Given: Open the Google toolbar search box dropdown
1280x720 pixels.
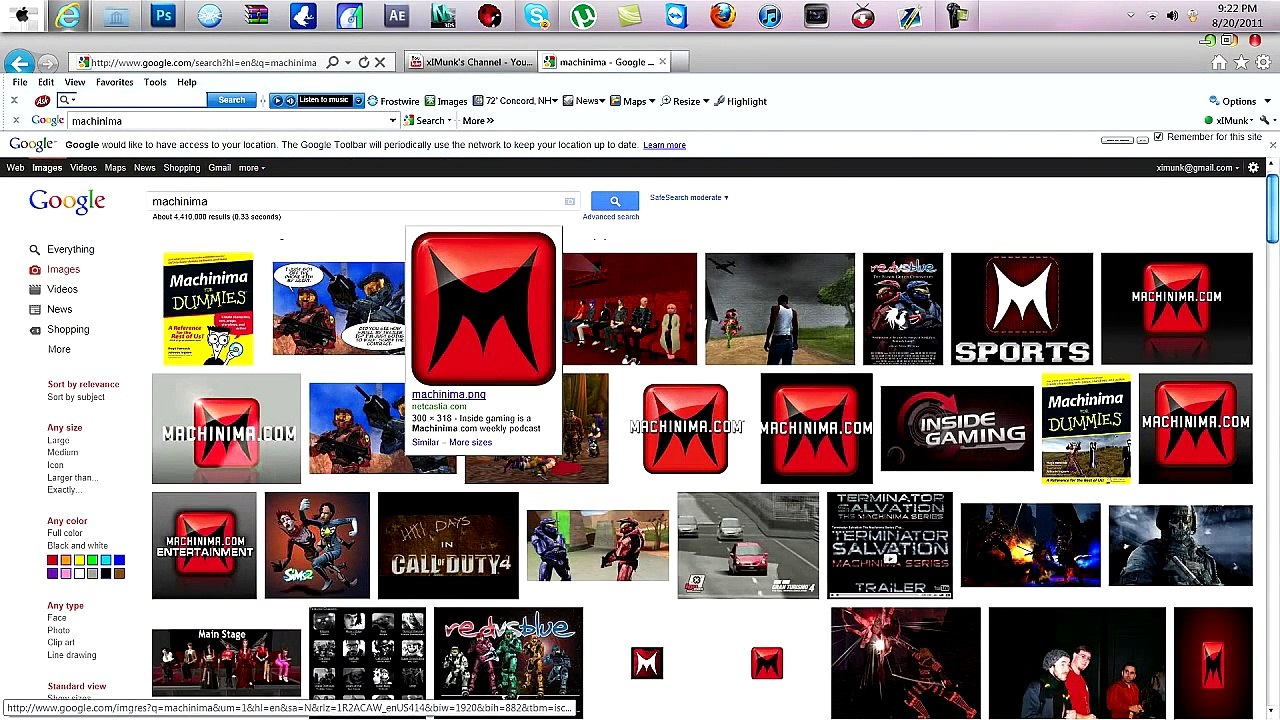Looking at the screenshot, I should click(x=393, y=120).
